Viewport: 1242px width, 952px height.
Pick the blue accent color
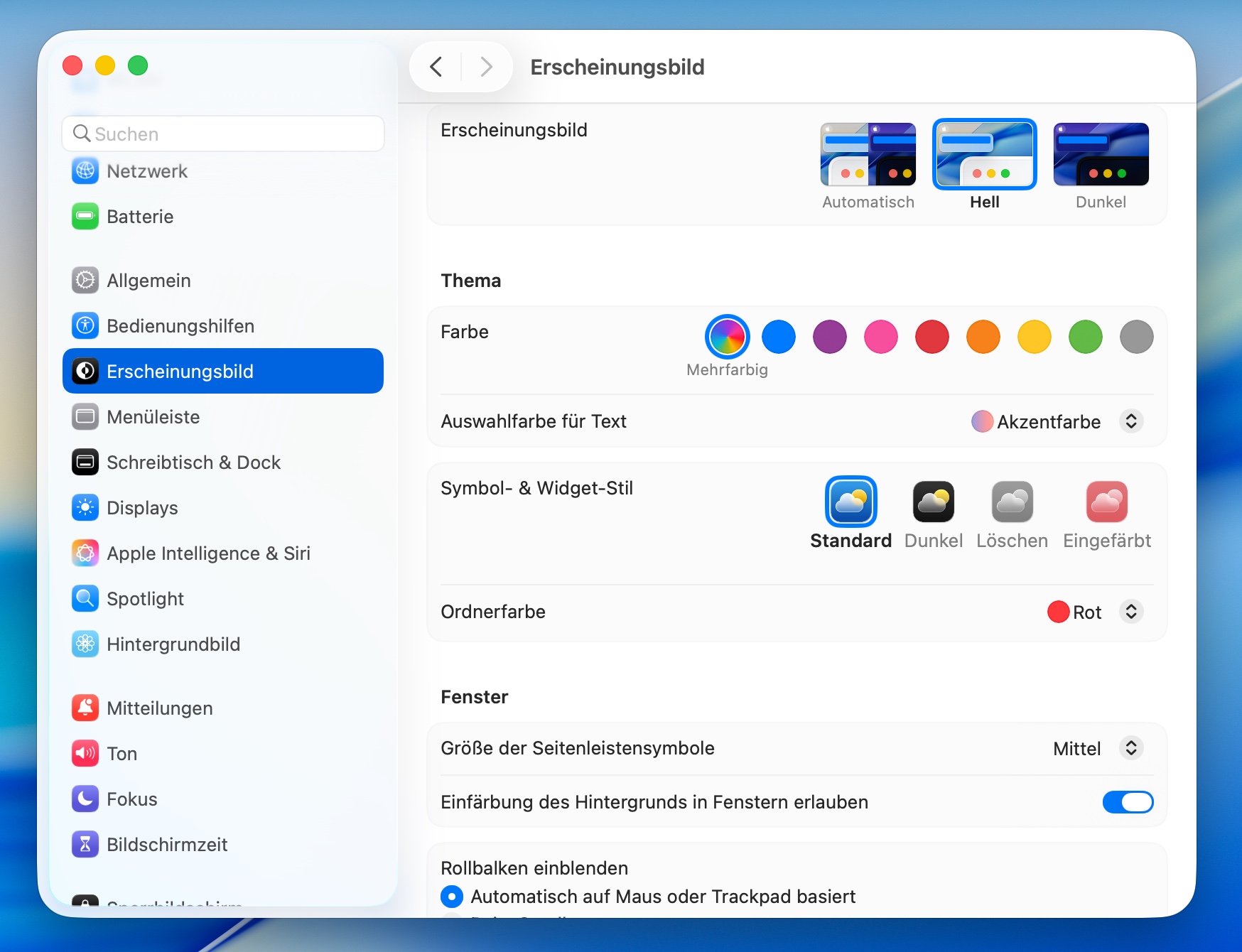779,337
